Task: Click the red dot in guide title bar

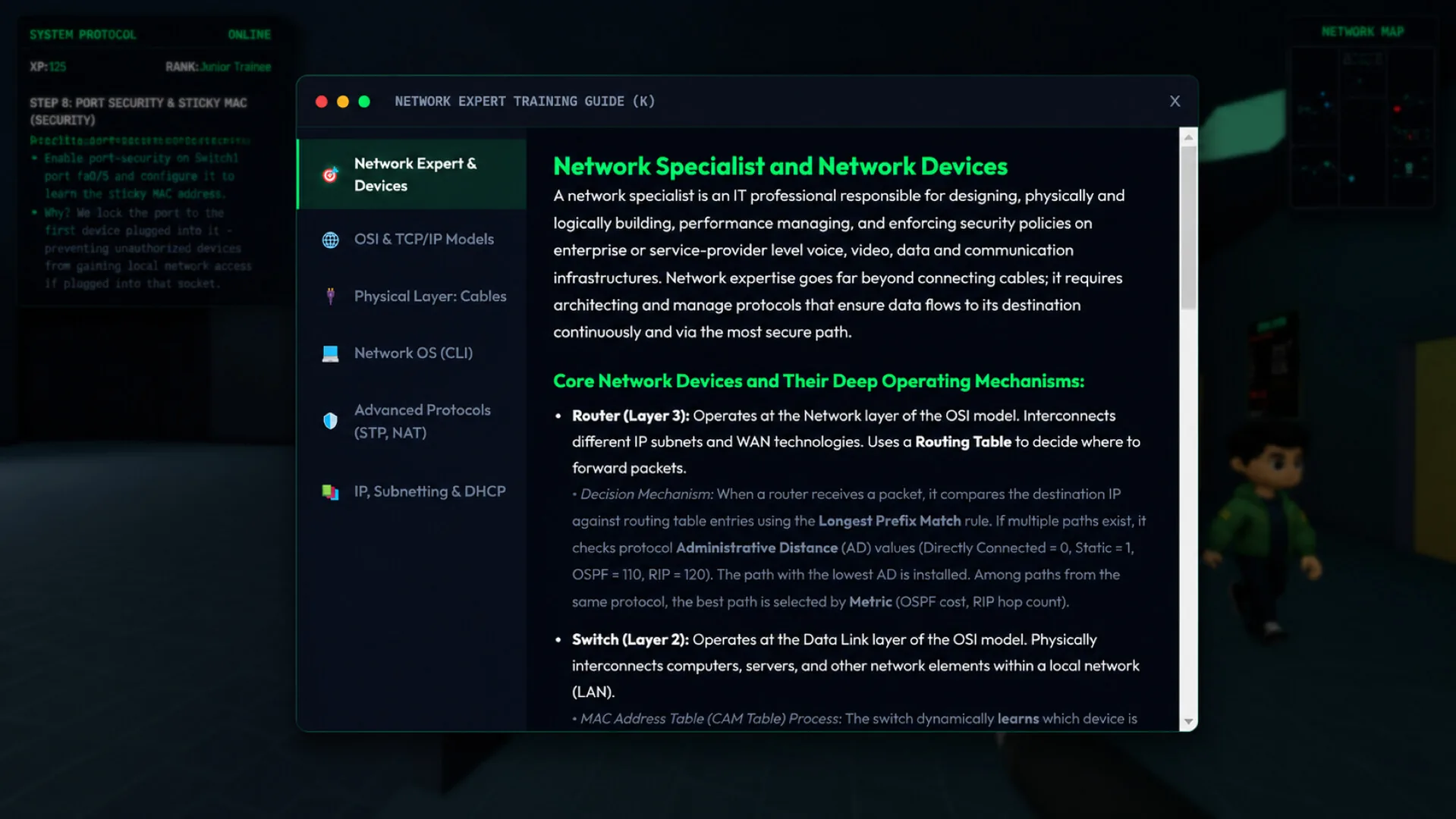Action: [x=322, y=102]
